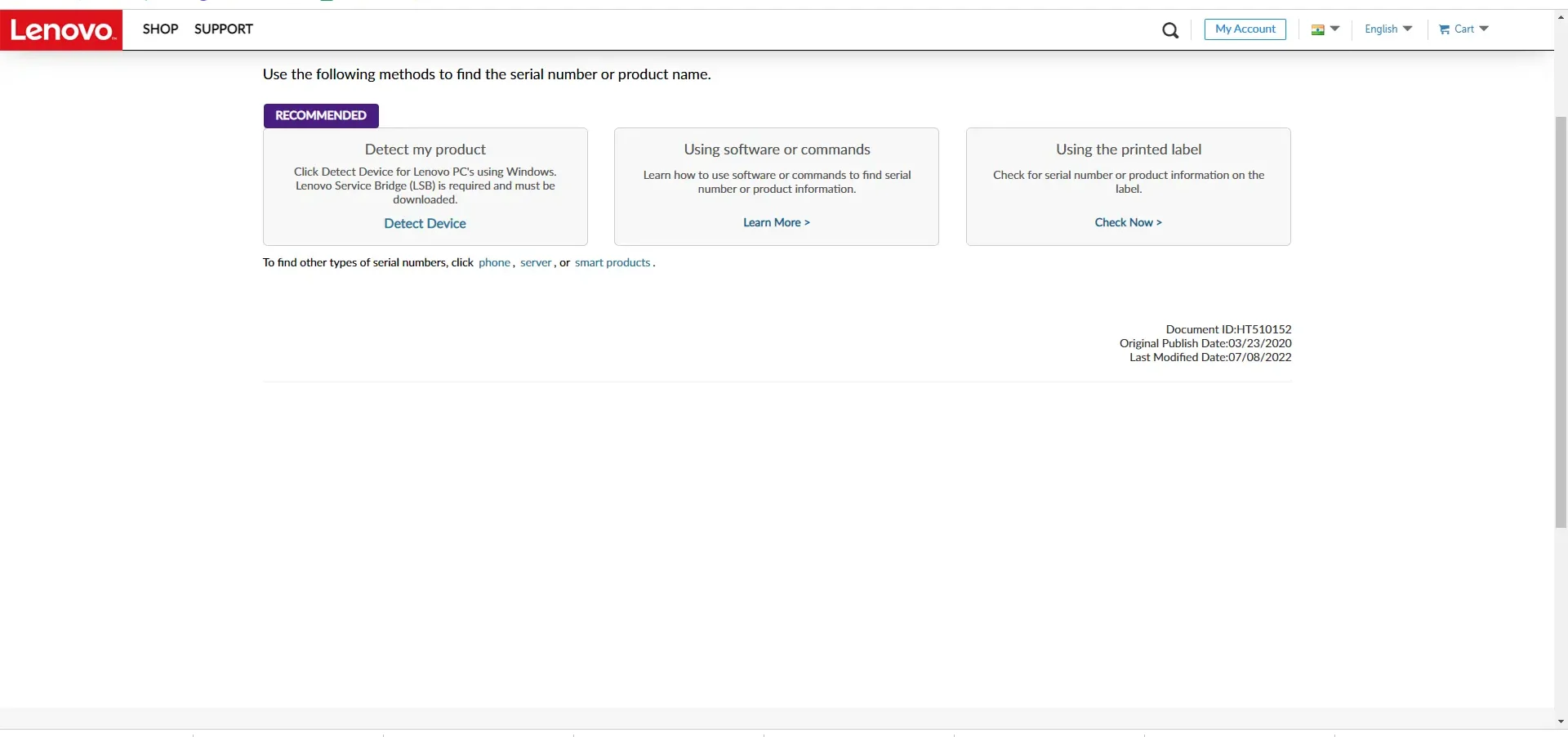Screen dimensions: 1568x737
Task: Click the scrollbar up arrow
Action: pos(1561,16)
